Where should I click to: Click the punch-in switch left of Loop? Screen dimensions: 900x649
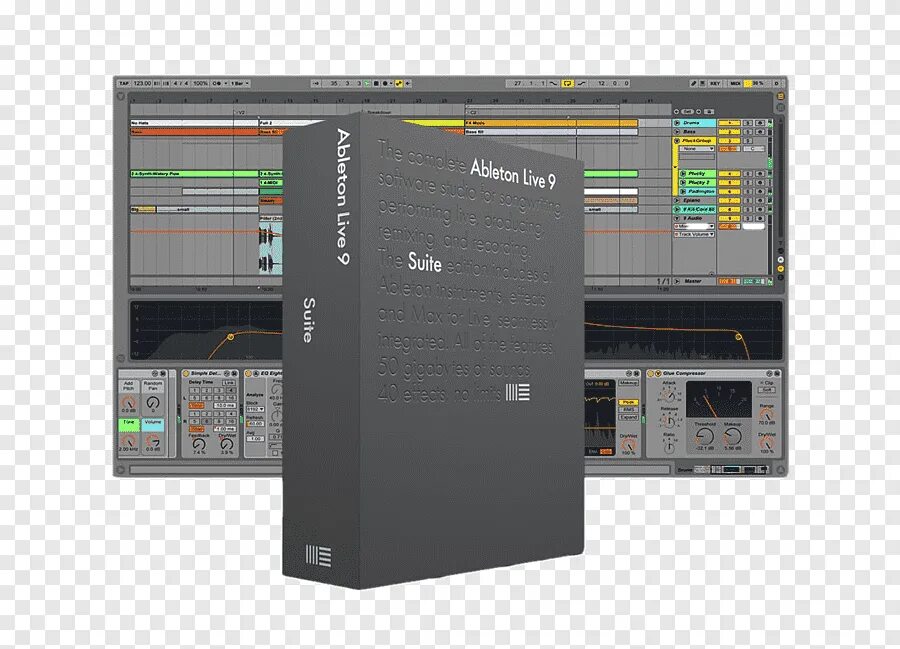pyautogui.click(x=554, y=83)
